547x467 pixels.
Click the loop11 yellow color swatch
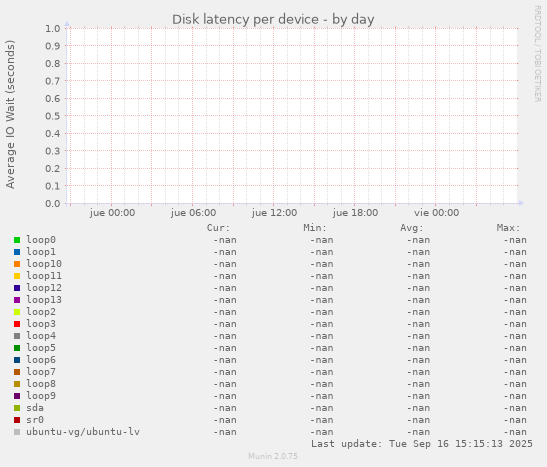pyautogui.click(x=17, y=276)
